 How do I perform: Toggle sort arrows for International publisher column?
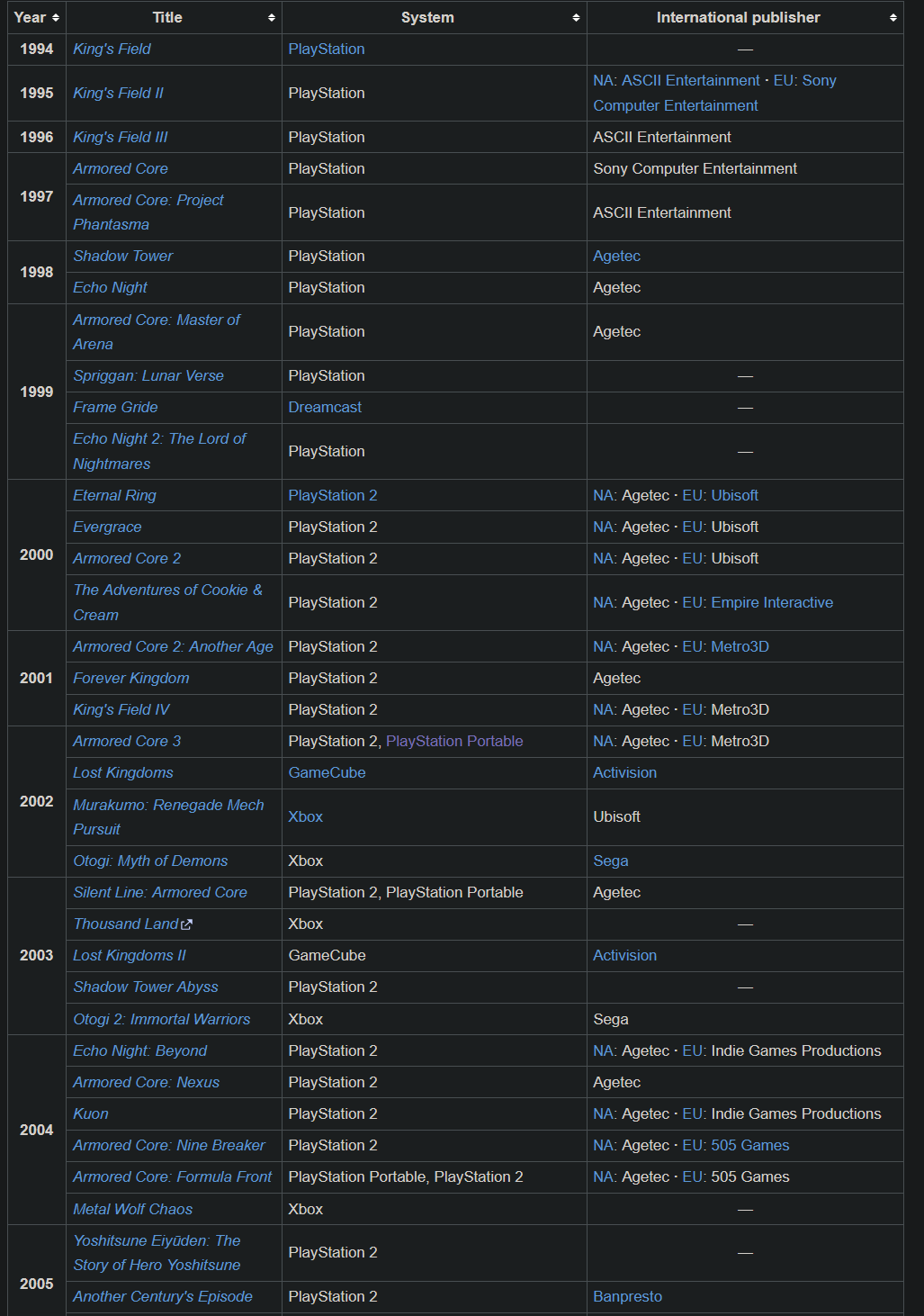893,18
